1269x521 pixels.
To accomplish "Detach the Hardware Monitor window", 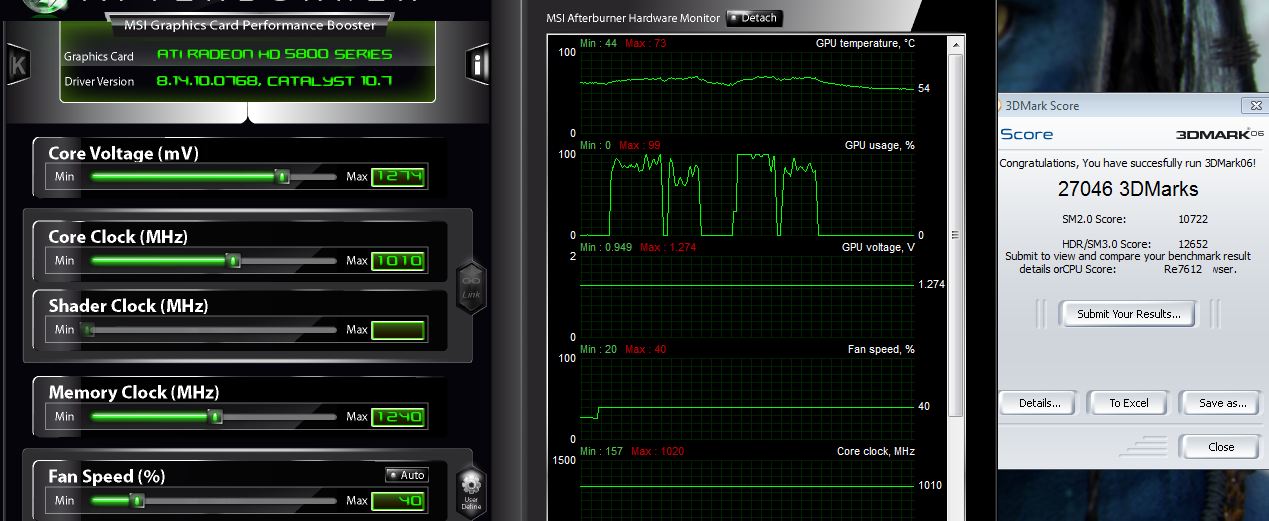I will (754, 18).
